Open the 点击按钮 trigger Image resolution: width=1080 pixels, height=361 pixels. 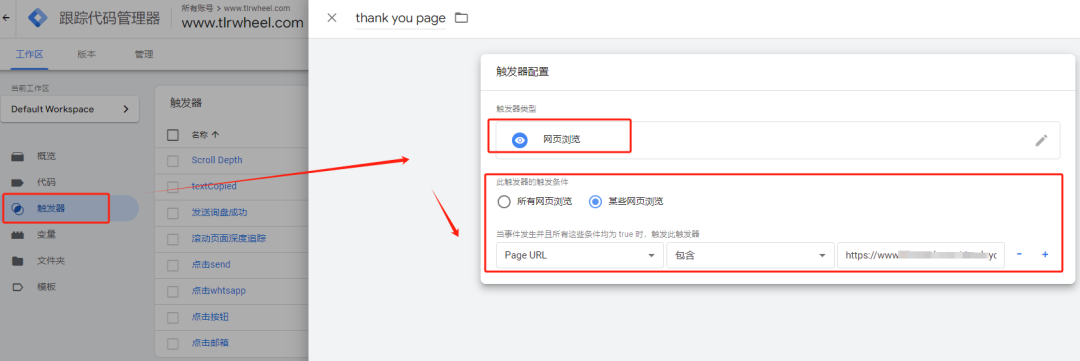point(209,317)
